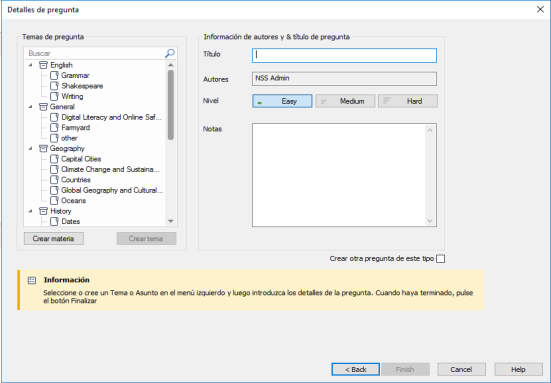The height and width of the screenshot is (383, 551).
Task: Select the 'Geography' subject label
Action: point(67,149)
